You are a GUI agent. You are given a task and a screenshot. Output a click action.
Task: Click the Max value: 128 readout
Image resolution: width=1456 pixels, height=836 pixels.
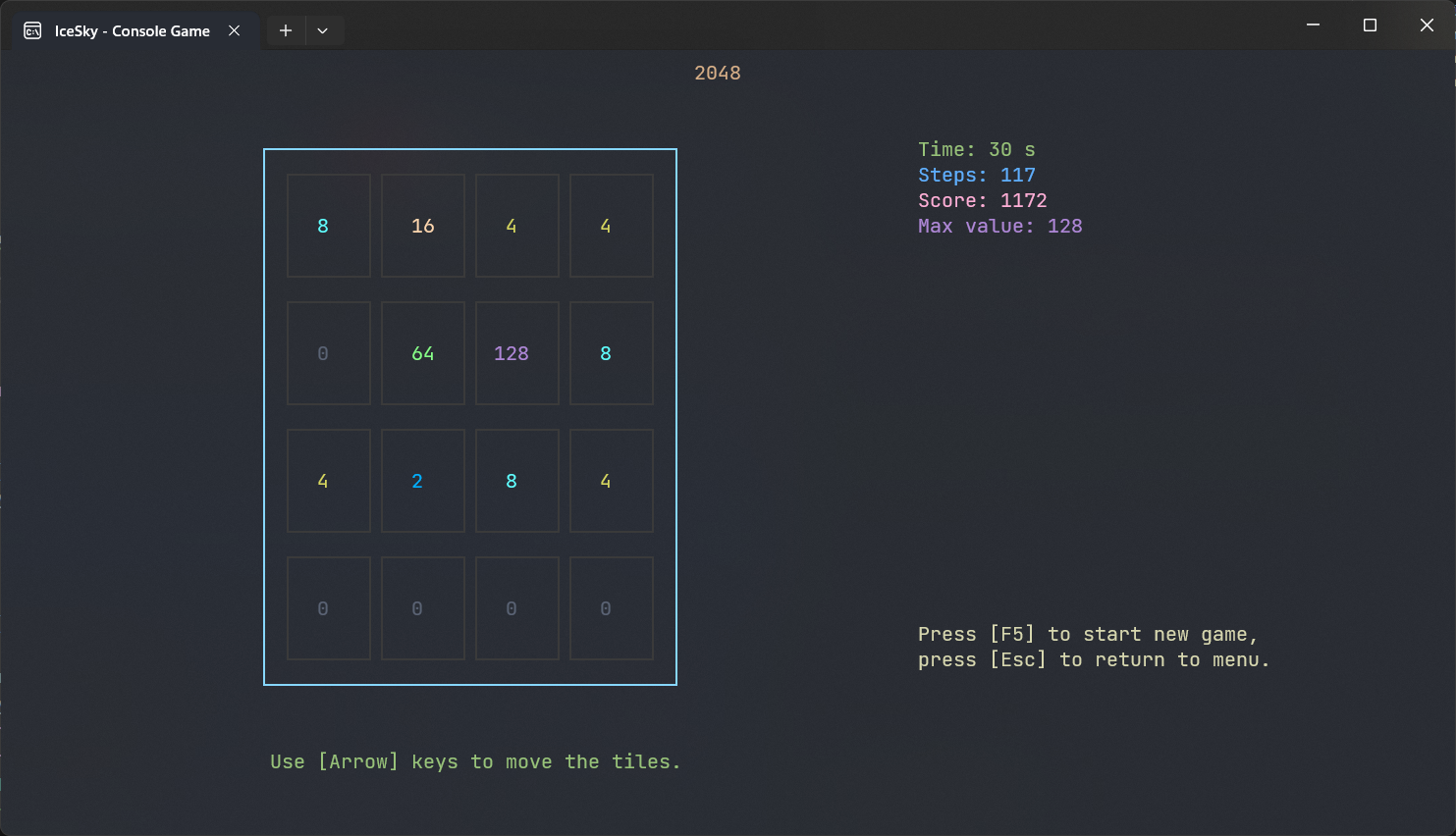click(x=1000, y=226)
